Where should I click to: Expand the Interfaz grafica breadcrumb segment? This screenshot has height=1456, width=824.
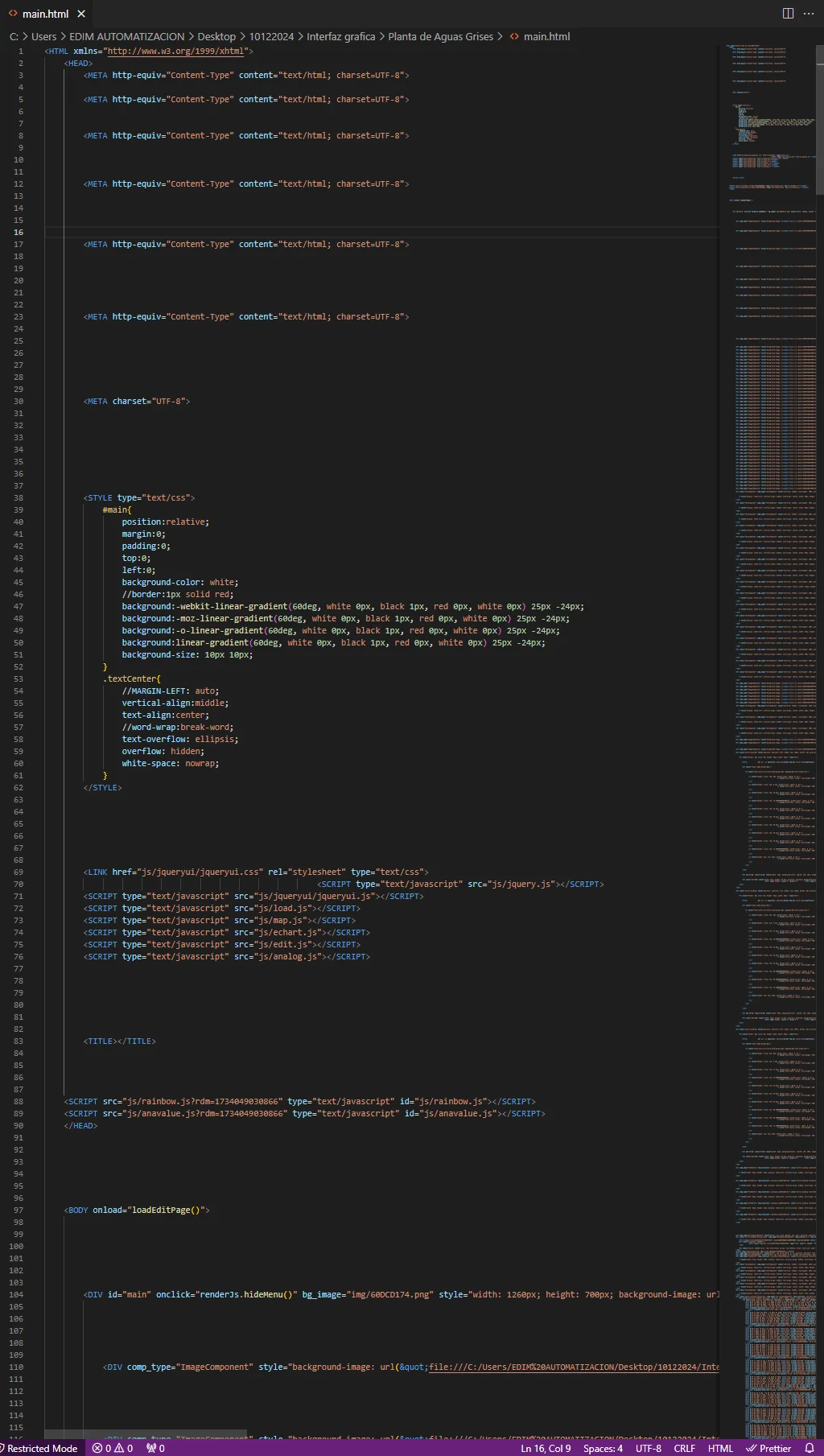coord(340,37)
